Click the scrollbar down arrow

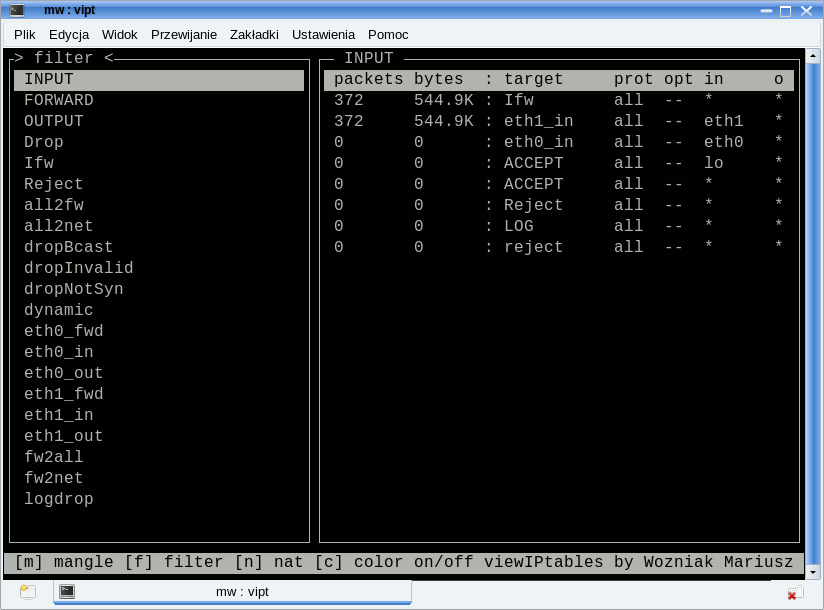[813, 572]
